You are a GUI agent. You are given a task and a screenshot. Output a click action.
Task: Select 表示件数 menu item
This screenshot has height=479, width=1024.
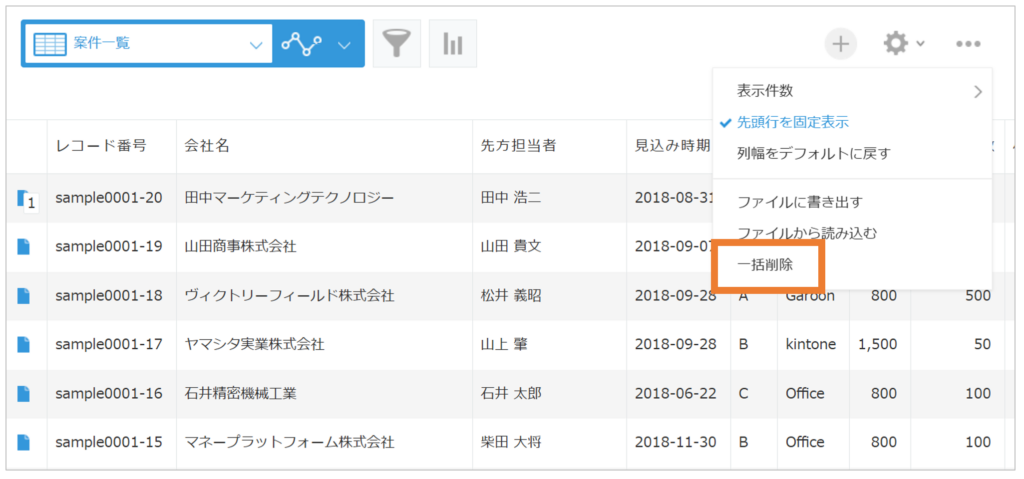pyautogui.click(x=765, y=91)
